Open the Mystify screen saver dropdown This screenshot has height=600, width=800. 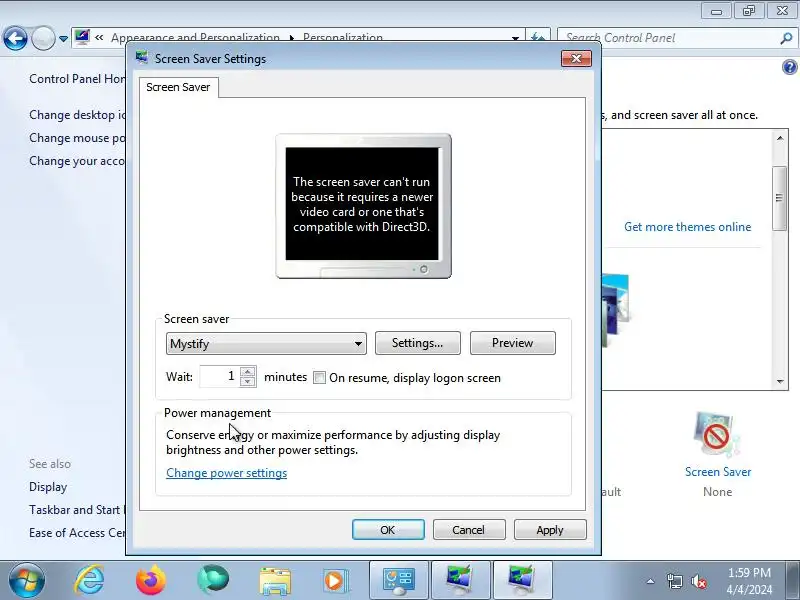click(266, 344)
